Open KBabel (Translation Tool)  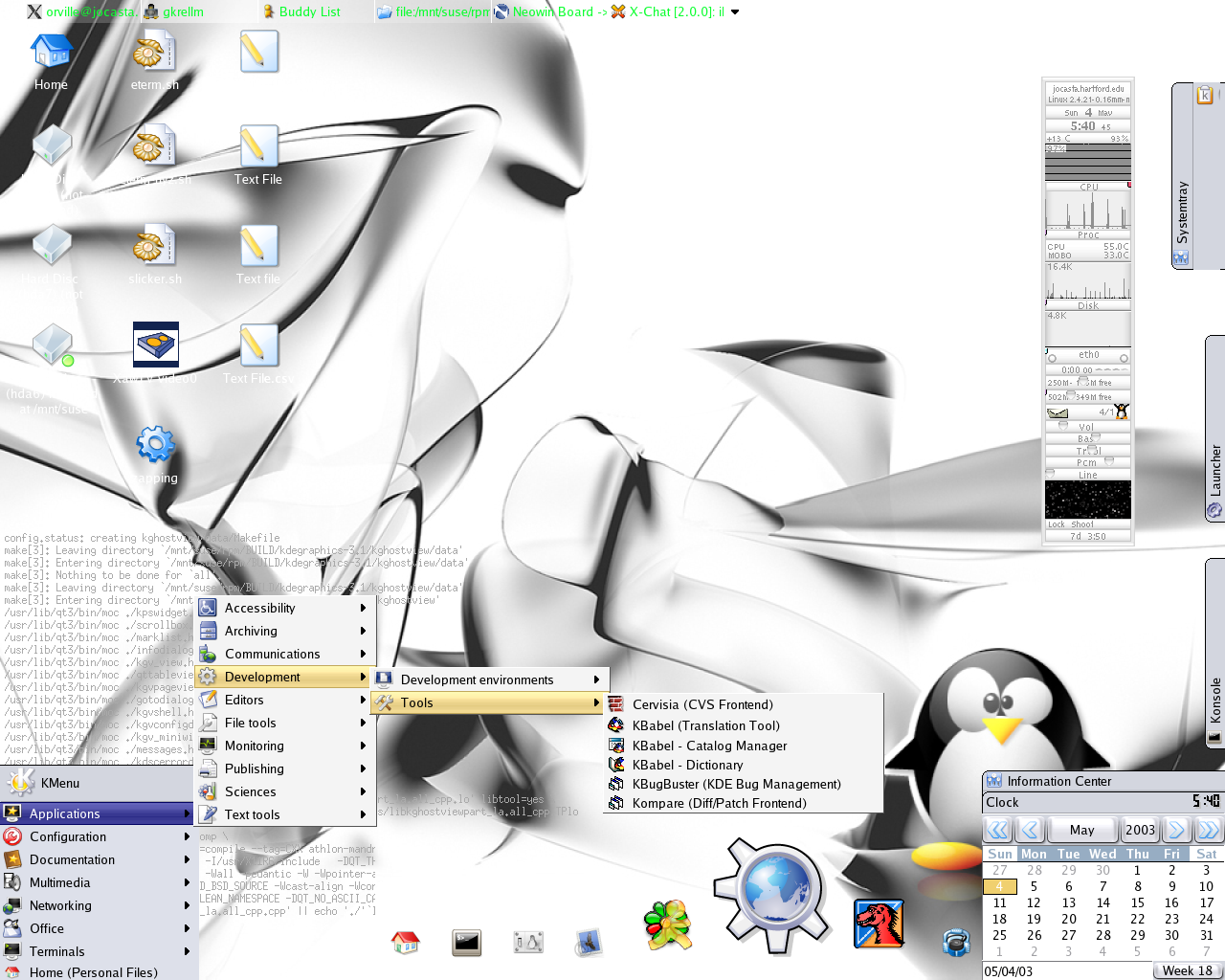tap(743, 725)
